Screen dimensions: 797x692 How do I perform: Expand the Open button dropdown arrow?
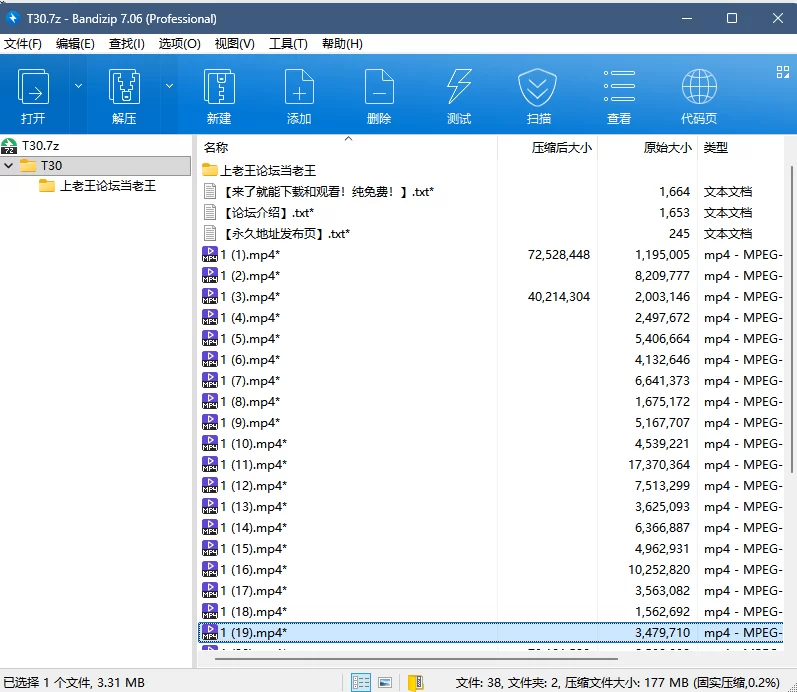pyautogui.click(x=78, y=86)
